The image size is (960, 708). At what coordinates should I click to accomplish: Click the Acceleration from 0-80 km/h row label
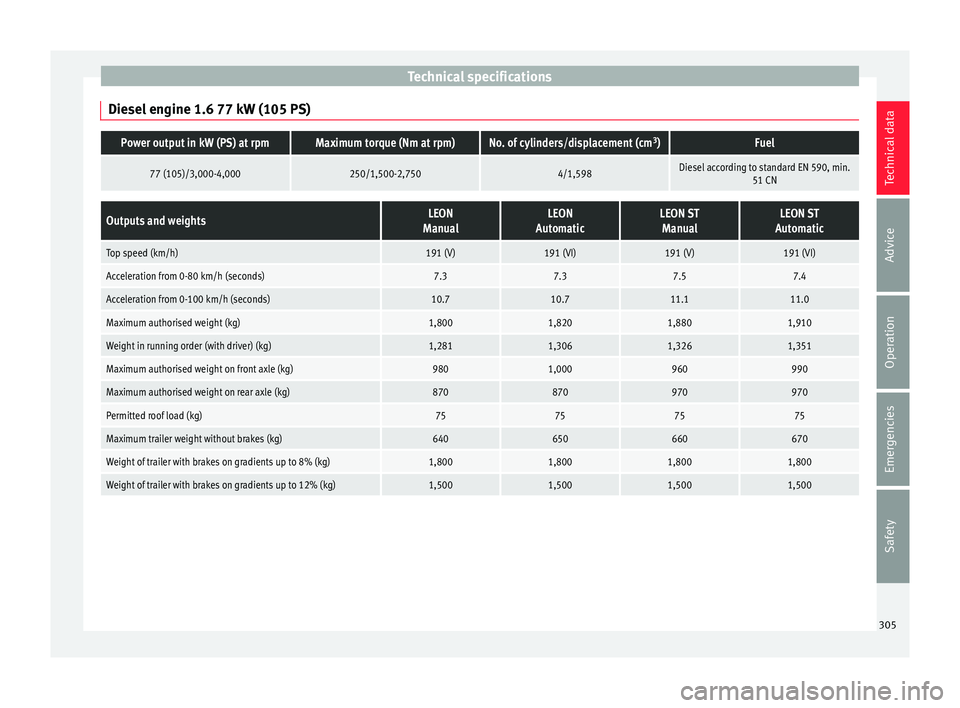[185, 276]
